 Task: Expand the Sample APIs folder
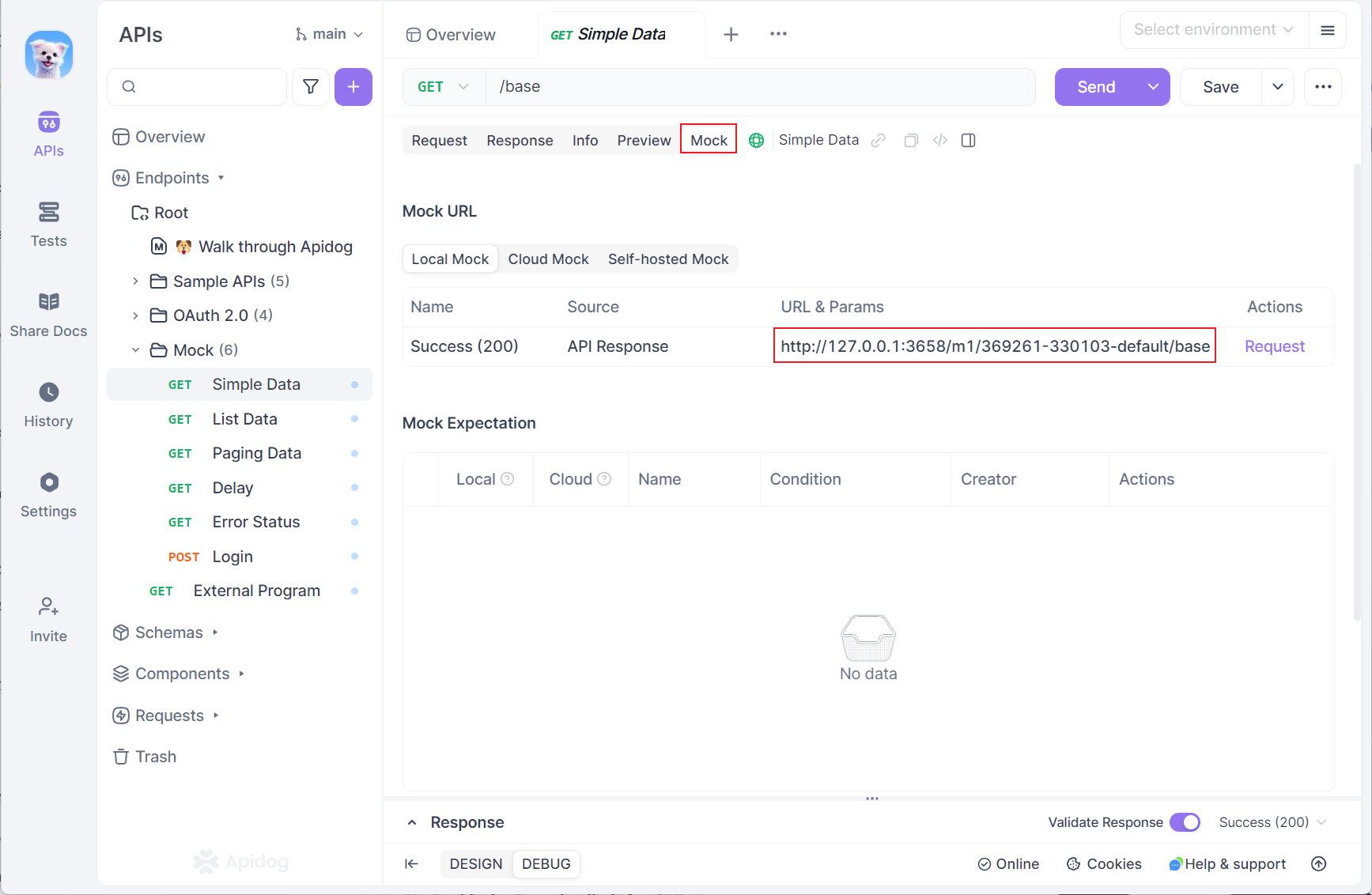[x=135, y=281]
